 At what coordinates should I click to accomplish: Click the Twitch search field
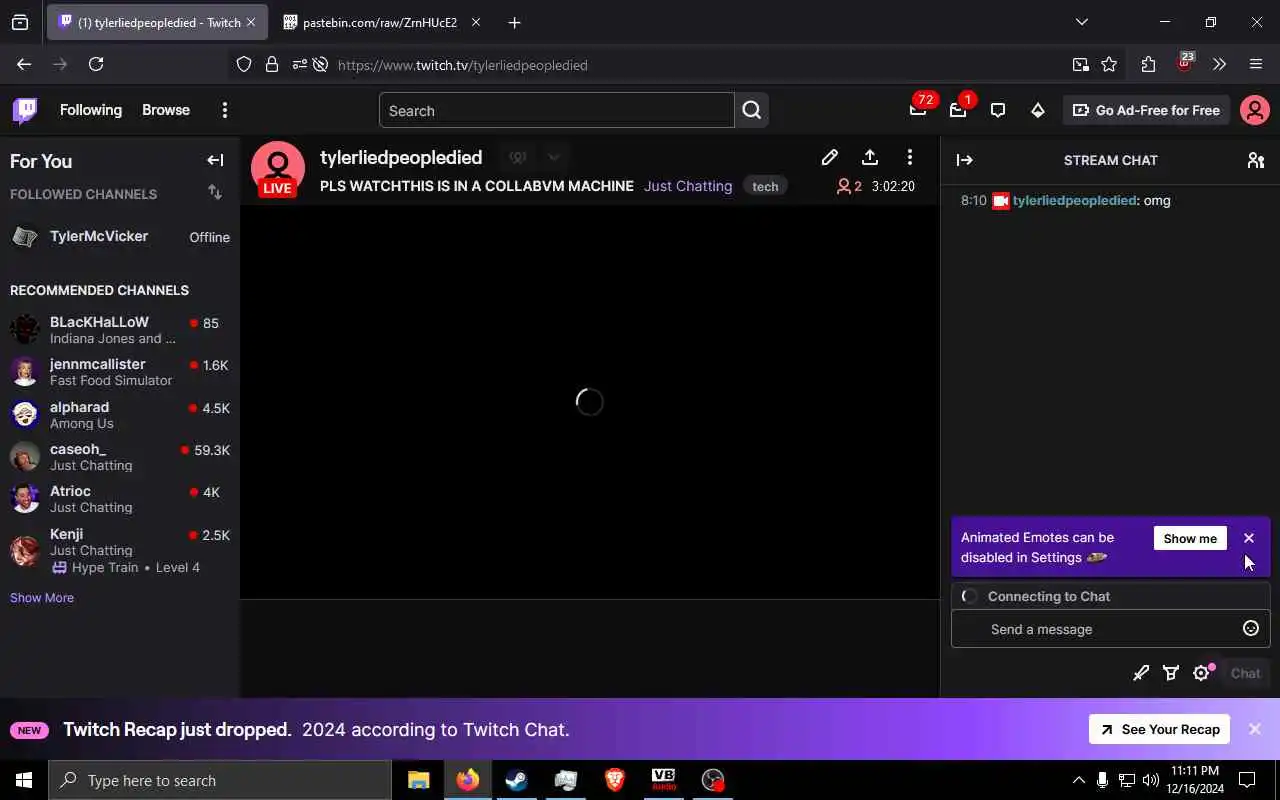tap(556, 110)
